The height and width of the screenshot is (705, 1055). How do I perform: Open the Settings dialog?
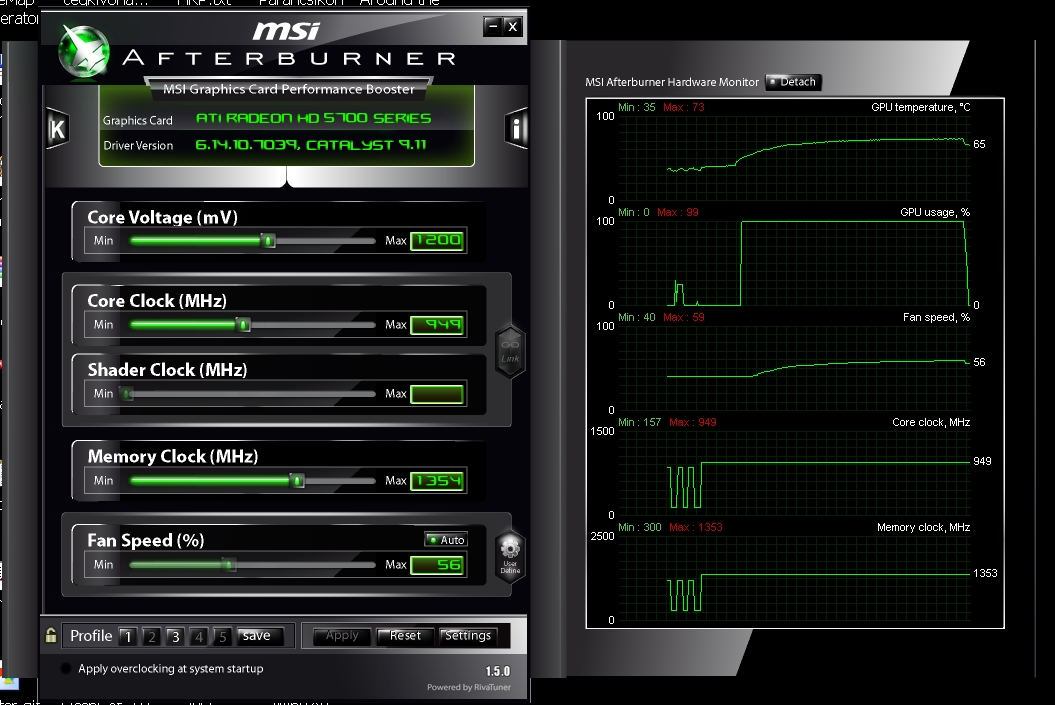(468, 636)
